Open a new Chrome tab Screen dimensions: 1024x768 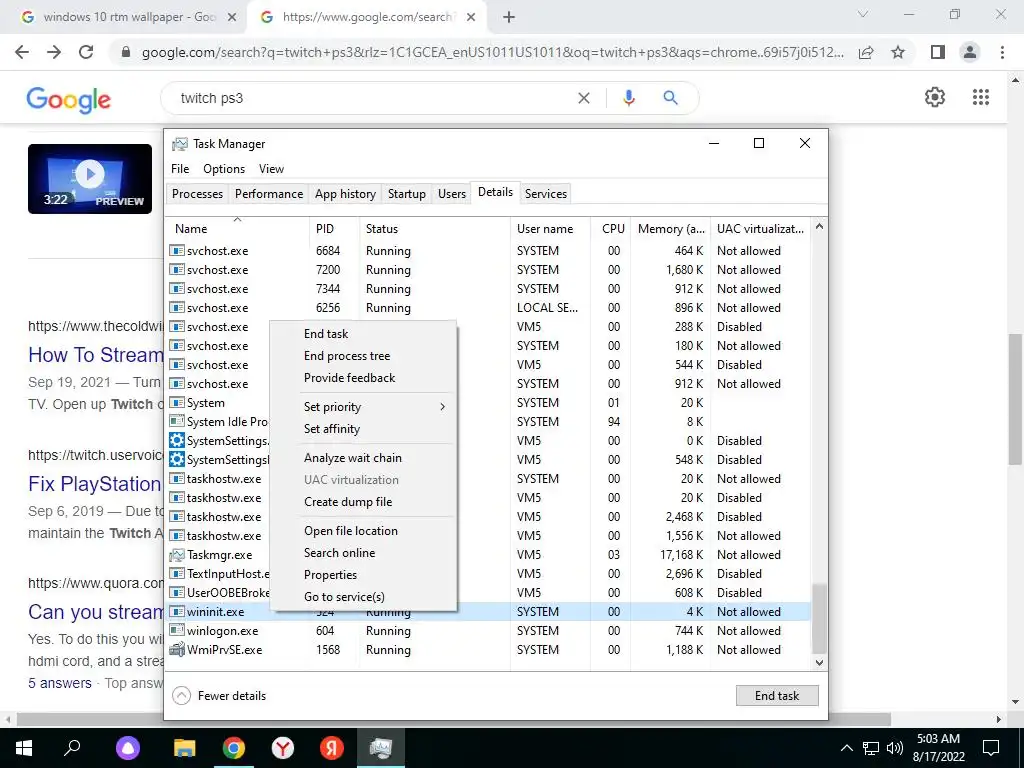point(509,18)
